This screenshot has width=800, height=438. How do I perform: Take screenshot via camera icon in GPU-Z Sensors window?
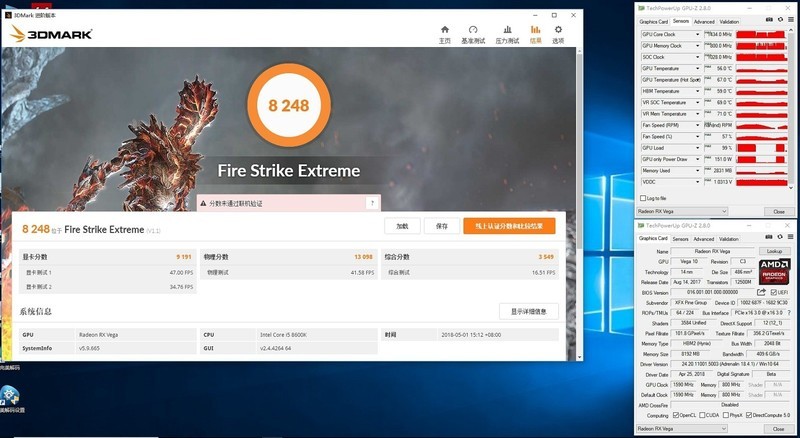(x=769, y=20)
